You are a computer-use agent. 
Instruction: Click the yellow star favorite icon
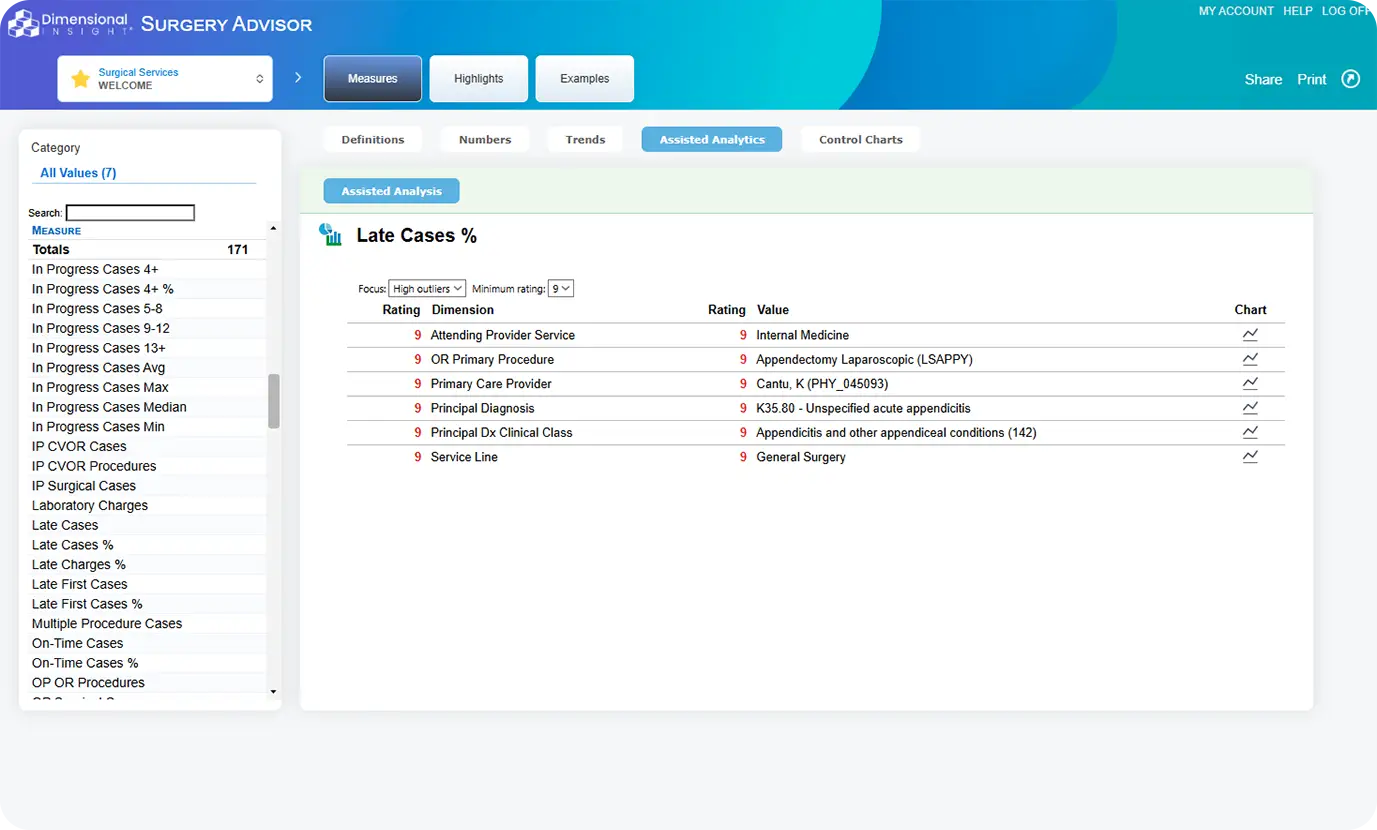81,79
